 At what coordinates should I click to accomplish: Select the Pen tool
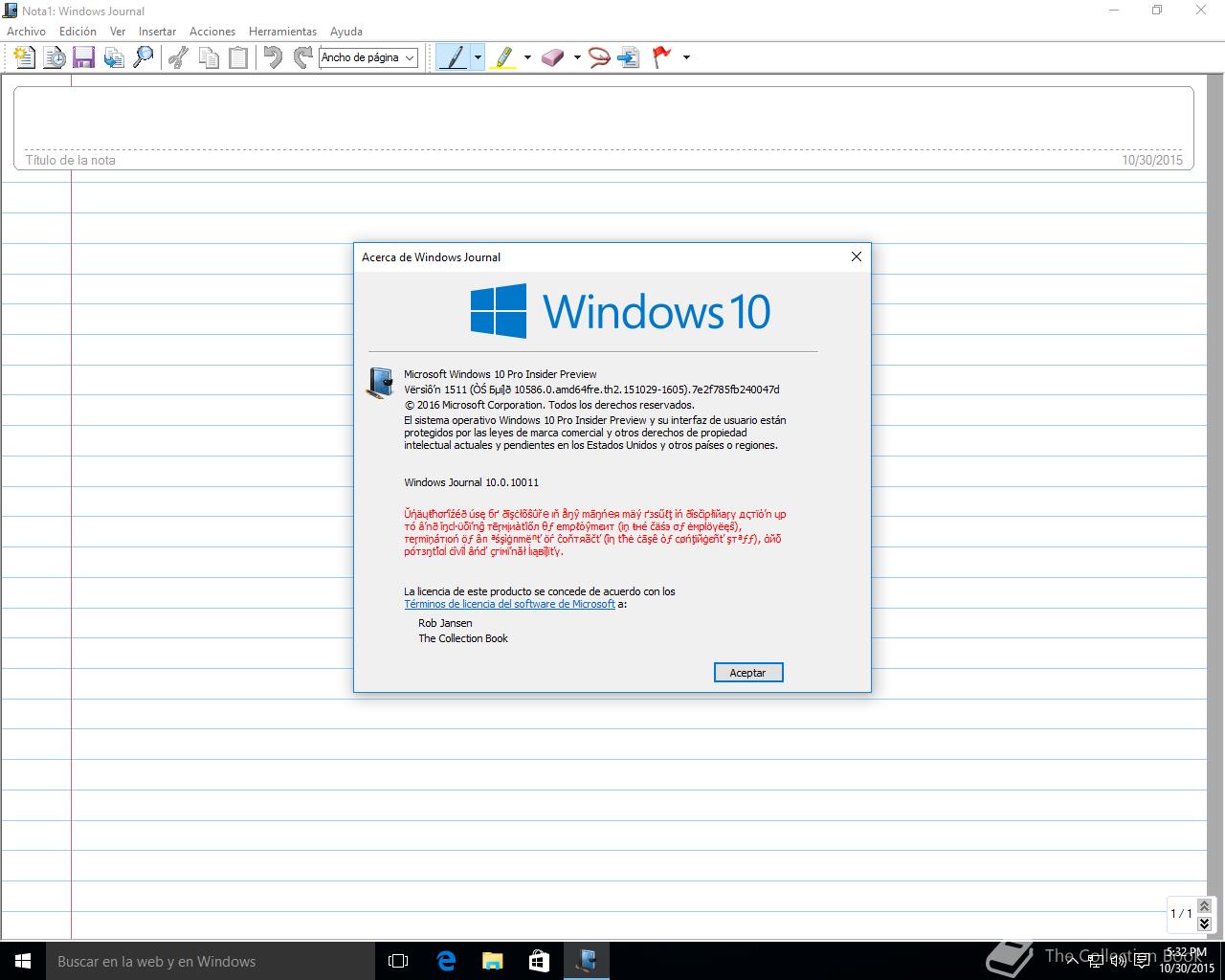click(454, 57)
